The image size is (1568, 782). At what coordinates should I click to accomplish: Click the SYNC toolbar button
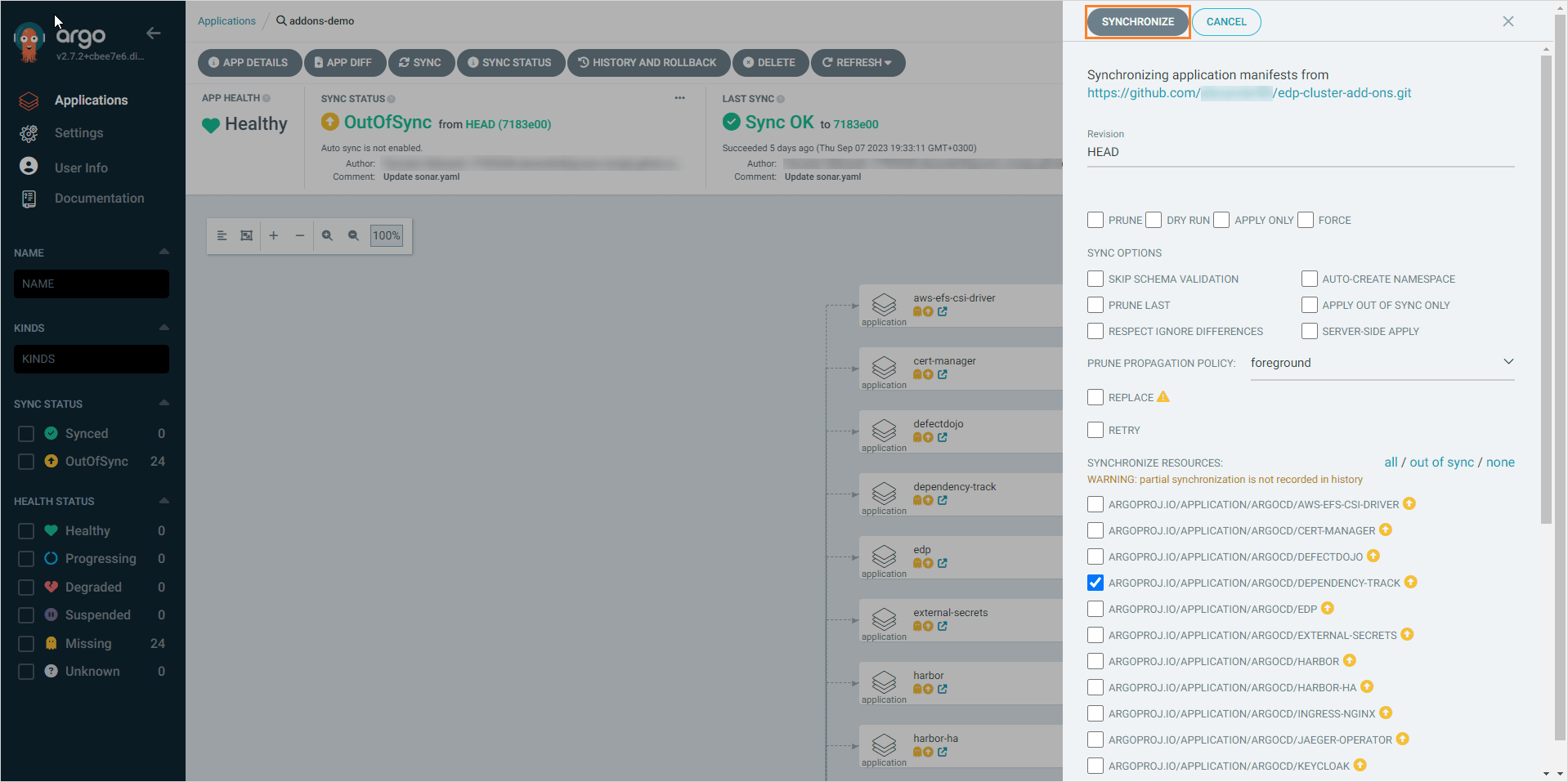[420, 63]
